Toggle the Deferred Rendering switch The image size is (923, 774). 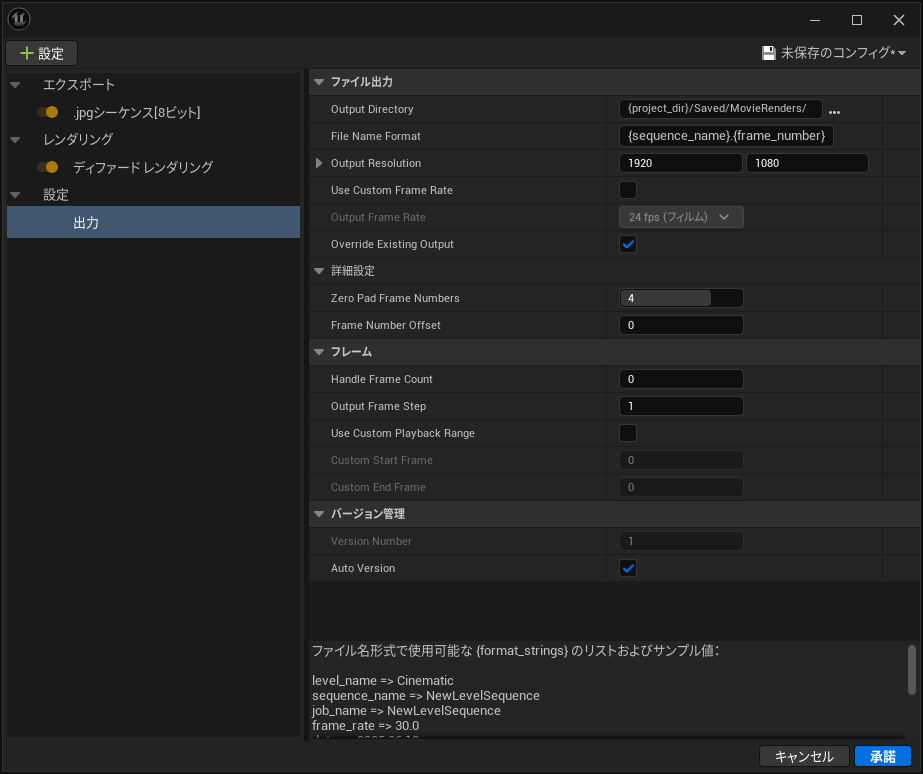pyautogui.click(x=47, y=167)
